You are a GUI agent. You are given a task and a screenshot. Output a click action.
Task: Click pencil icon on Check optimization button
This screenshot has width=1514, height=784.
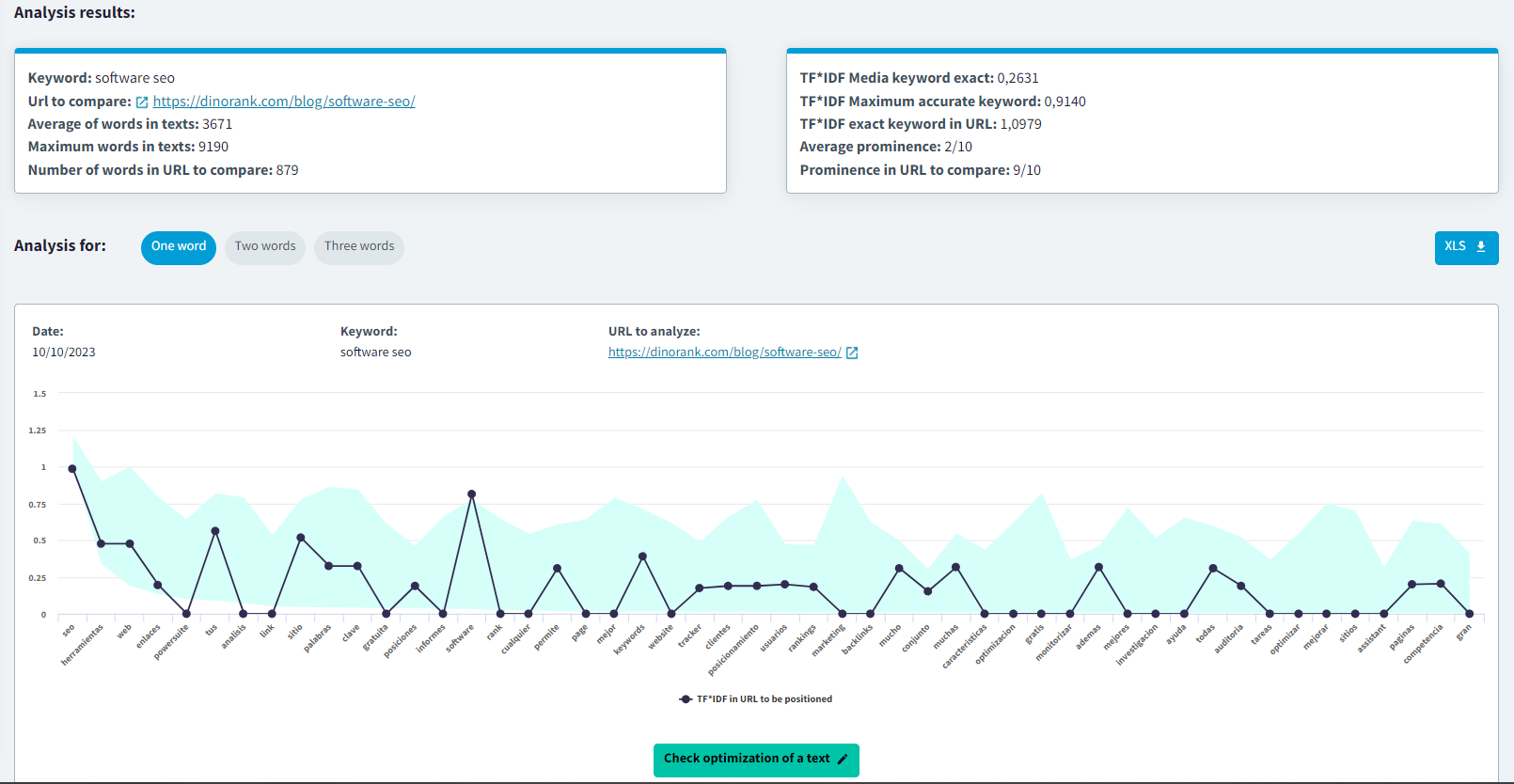843,760
